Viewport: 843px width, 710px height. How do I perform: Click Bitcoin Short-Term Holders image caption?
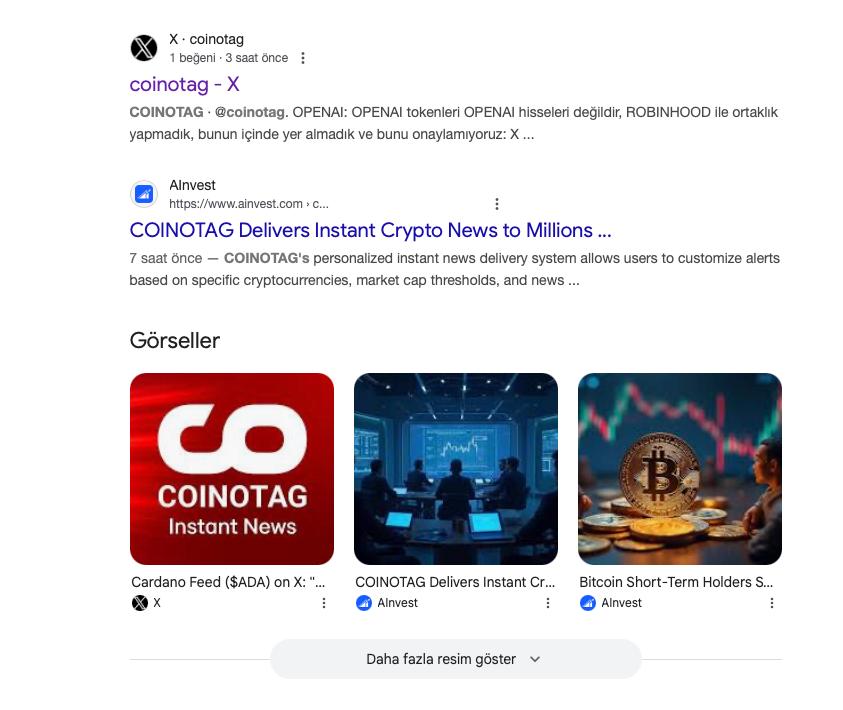point(676,582)
